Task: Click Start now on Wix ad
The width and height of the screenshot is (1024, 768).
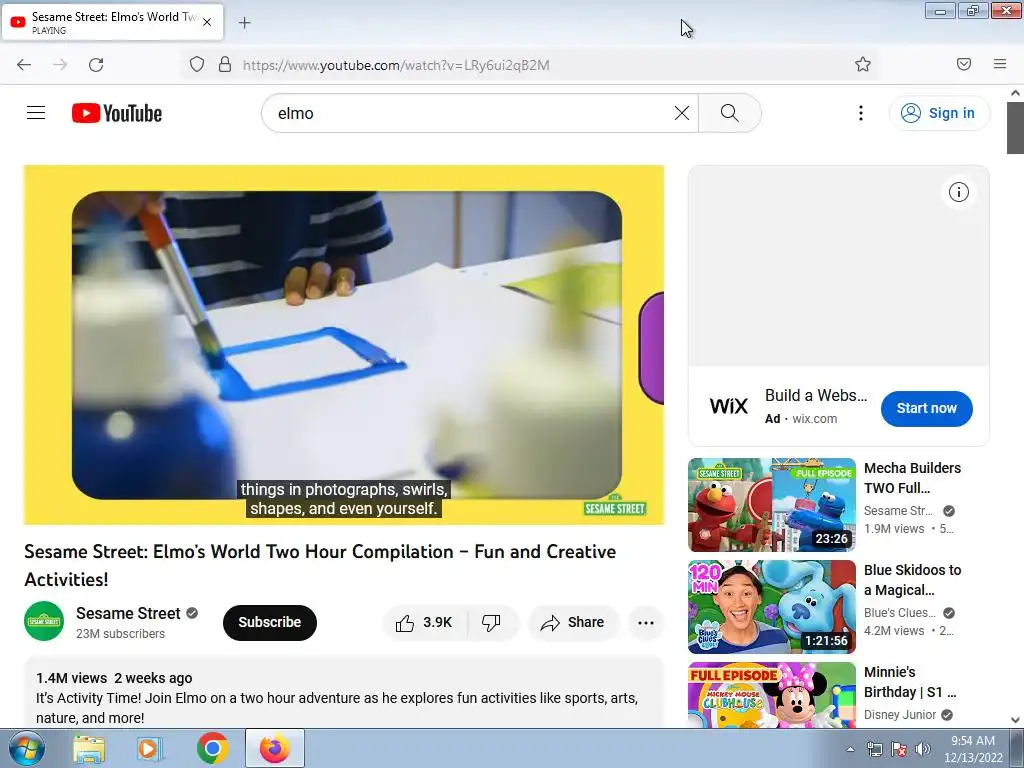Action: pos(927,408)
